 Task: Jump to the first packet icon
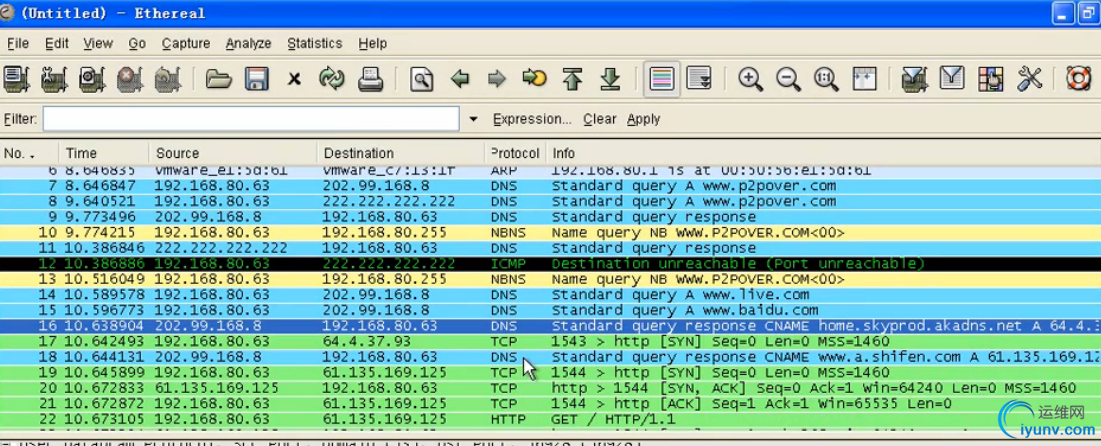(573, 79)
